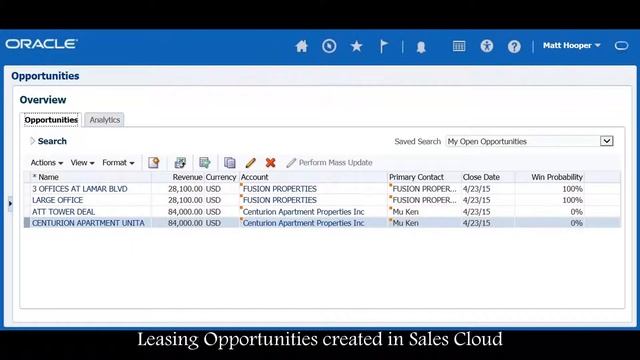Viewport: 640px width, 360px height.
Task: Open the Format menu
Action: pyautogui.click(x=118, y=162)
